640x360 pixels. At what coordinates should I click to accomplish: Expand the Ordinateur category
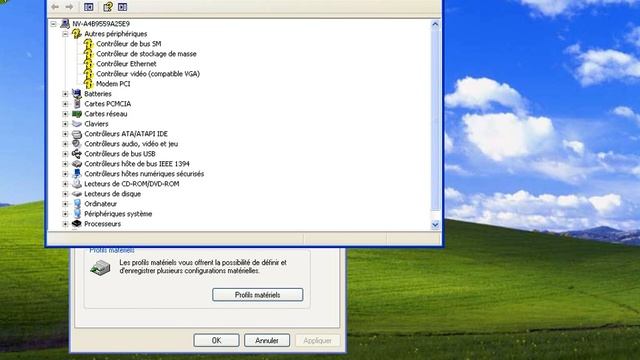[65, 204]
